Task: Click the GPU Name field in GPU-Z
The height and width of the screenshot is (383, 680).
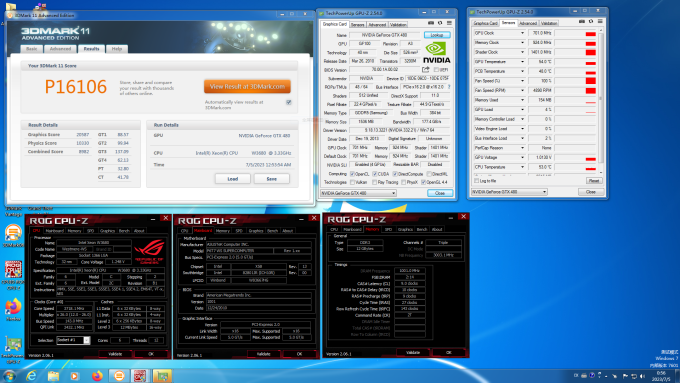Action: pyautogui.click(x=385, y=35)
